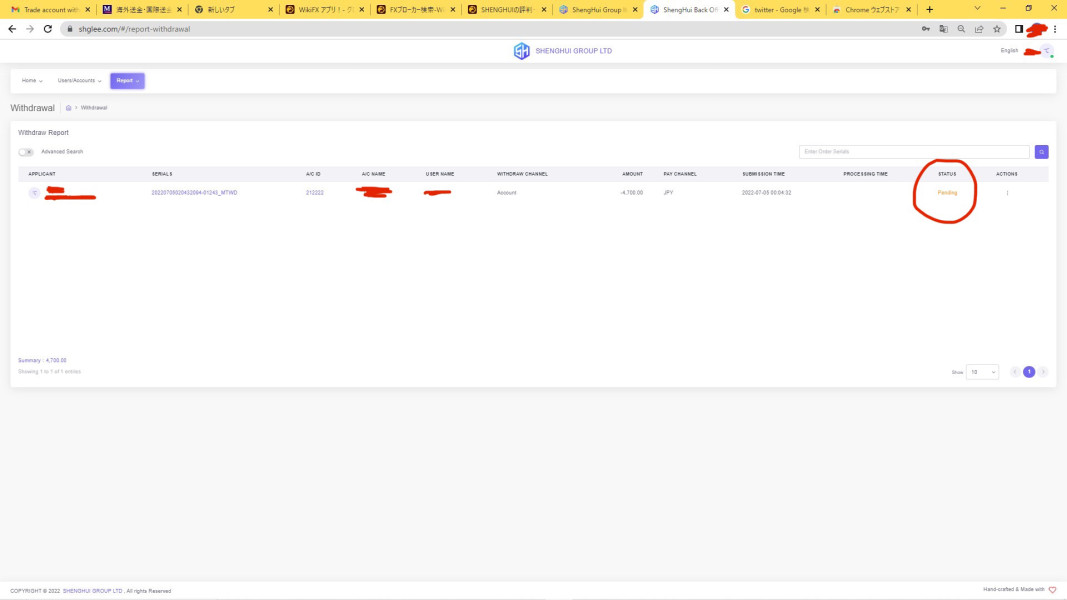Open account ID 212222 link
Image resolution: width=1067 pixels, height=600 pixels.
coord(314,193)
